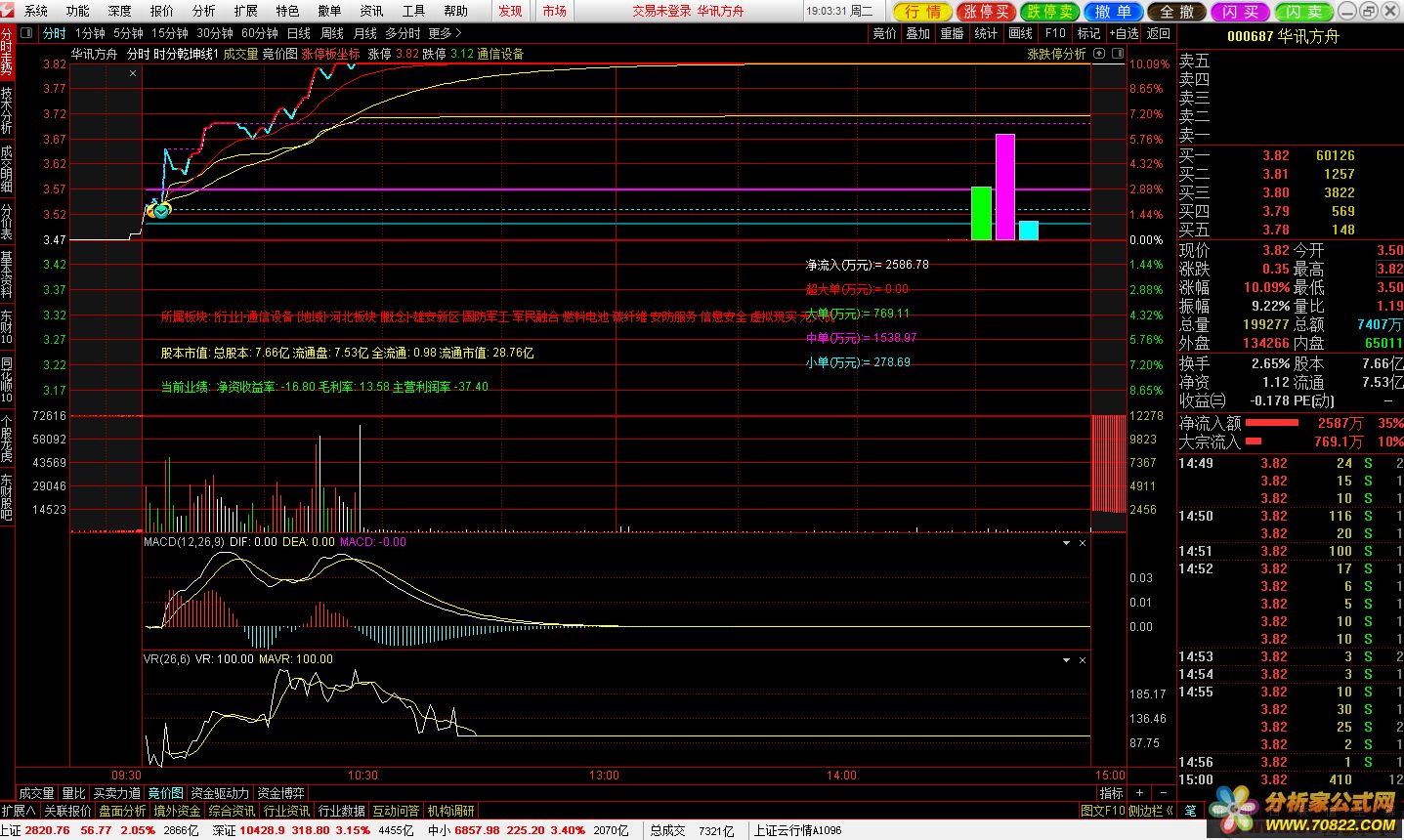
Task: Click the magenta 闪买 quick buy button
Action: pyautogui.click(x=1240, y=12)
